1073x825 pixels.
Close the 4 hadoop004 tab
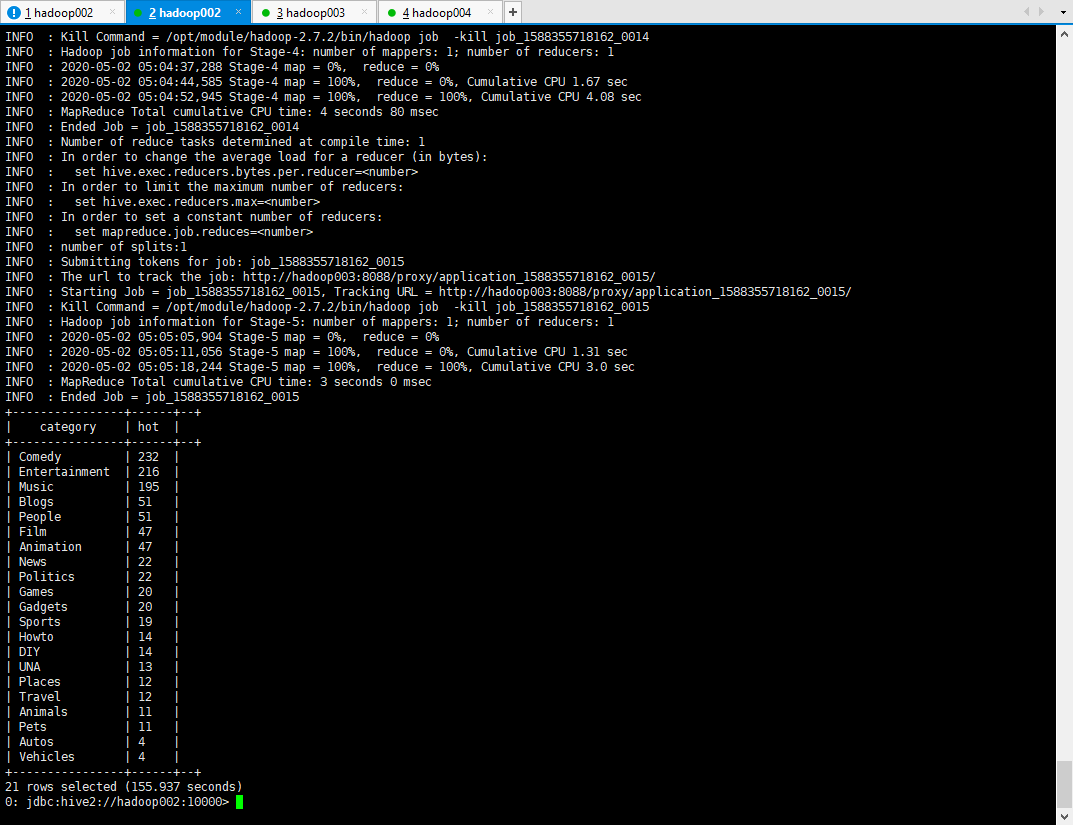coord(490,12)
